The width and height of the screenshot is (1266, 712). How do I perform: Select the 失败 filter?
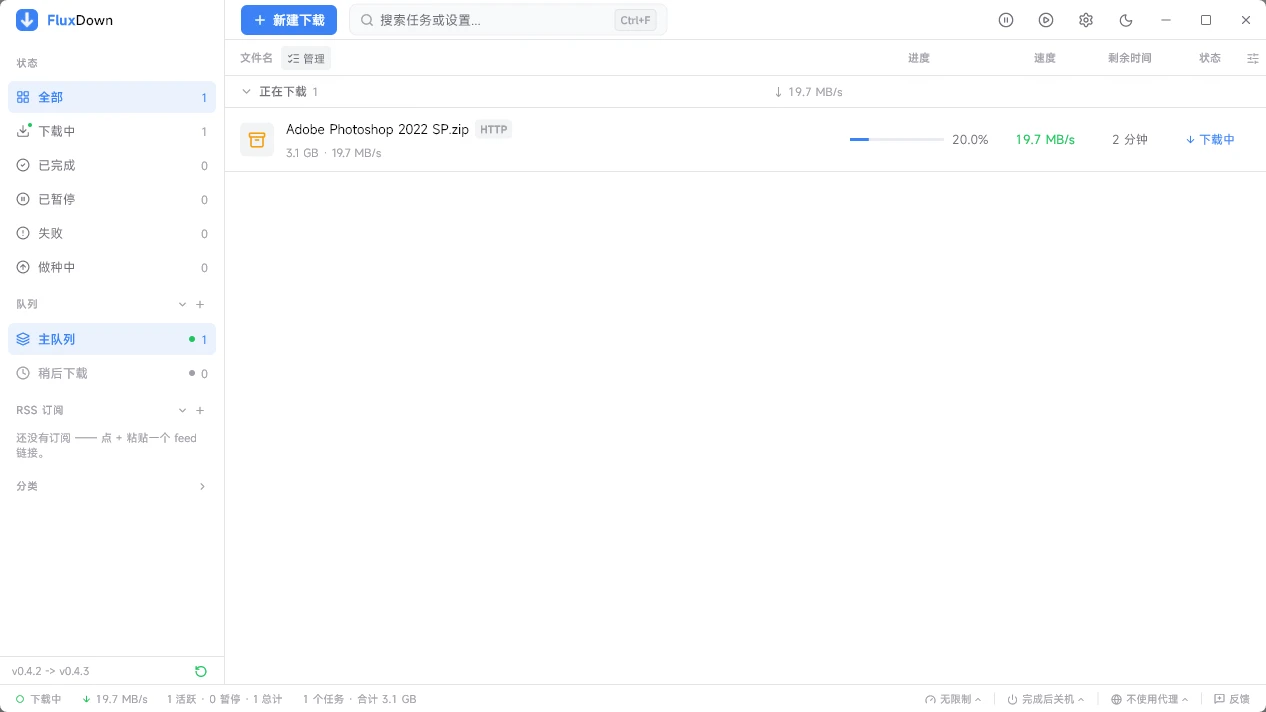112,233
